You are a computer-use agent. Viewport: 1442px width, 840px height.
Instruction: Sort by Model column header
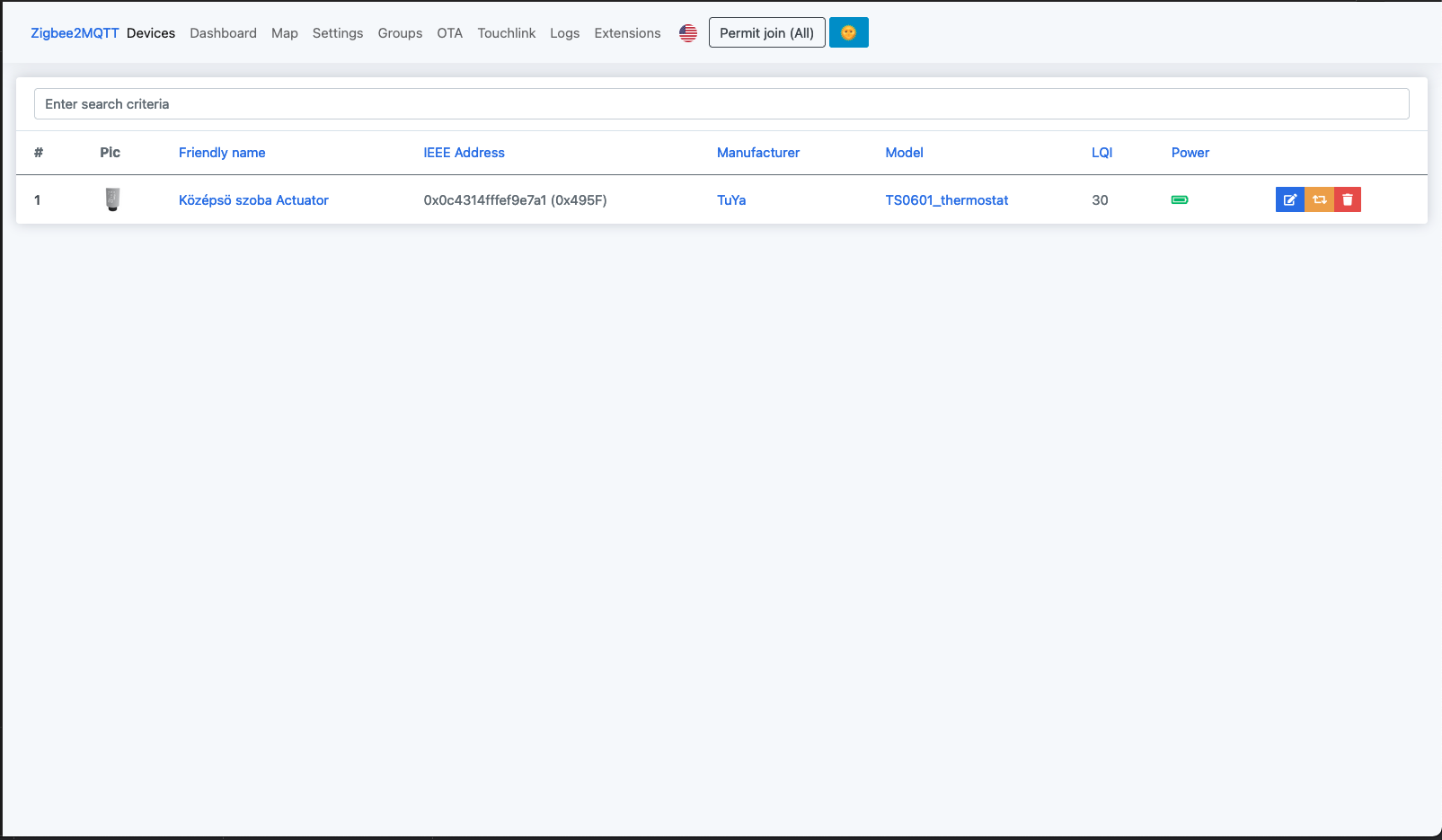[904, 153]
